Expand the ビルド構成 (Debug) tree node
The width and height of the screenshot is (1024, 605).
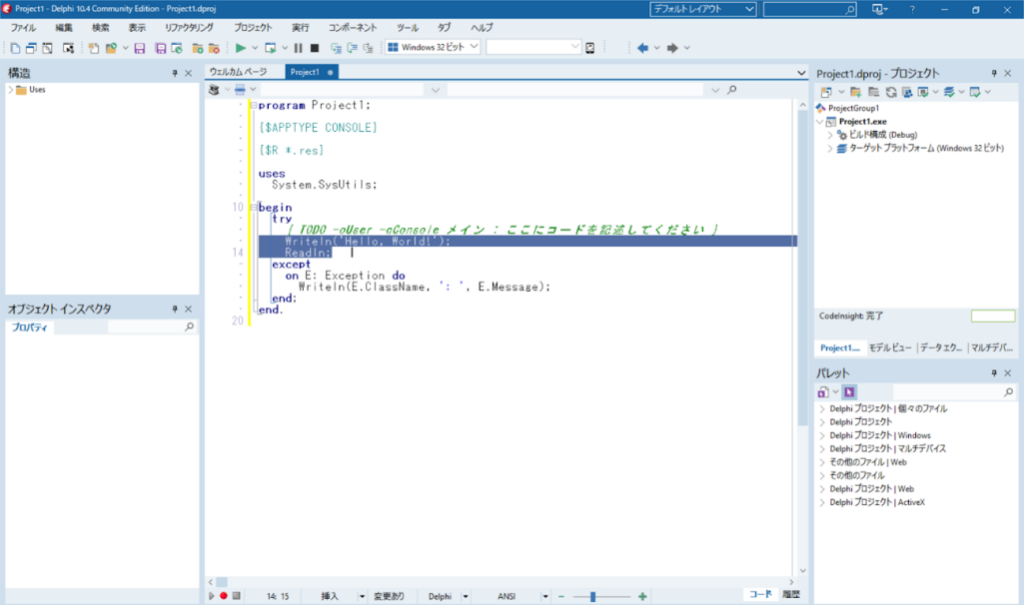coord(830,134)
